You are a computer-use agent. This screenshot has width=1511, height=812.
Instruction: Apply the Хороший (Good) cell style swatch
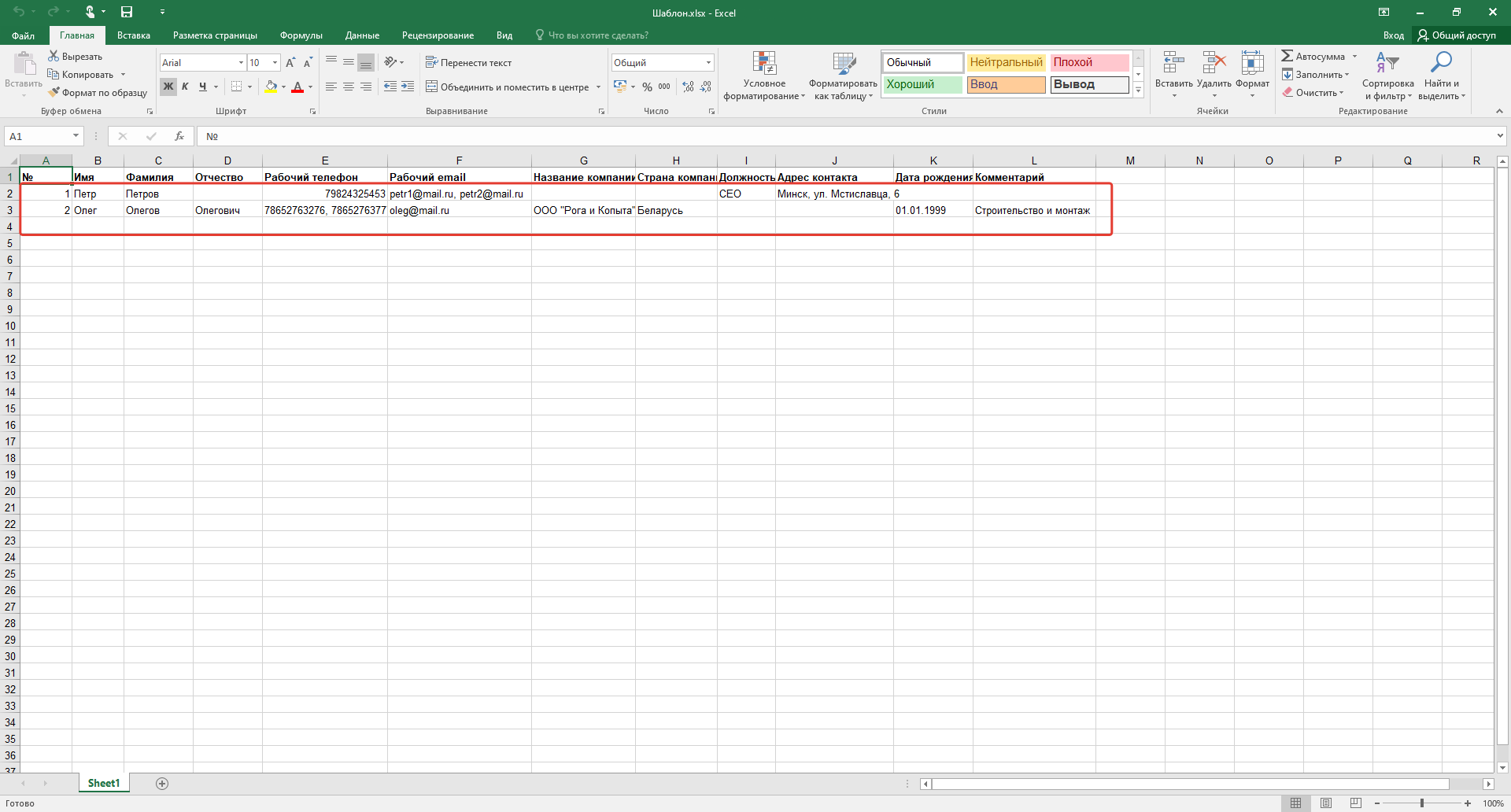(922, 84)
